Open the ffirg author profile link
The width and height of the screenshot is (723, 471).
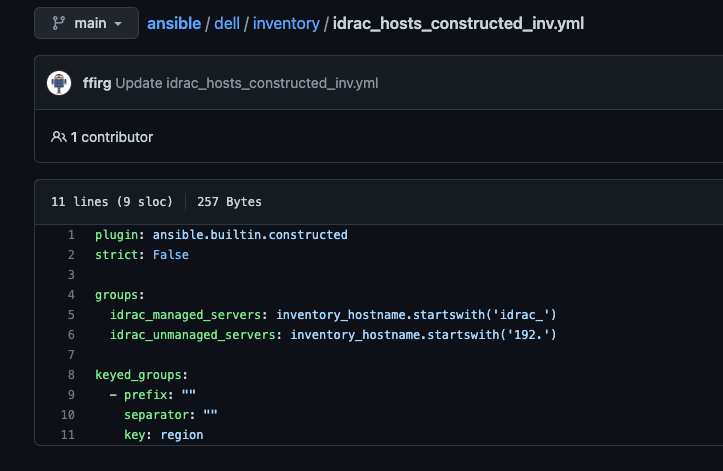tap(98, 83)
